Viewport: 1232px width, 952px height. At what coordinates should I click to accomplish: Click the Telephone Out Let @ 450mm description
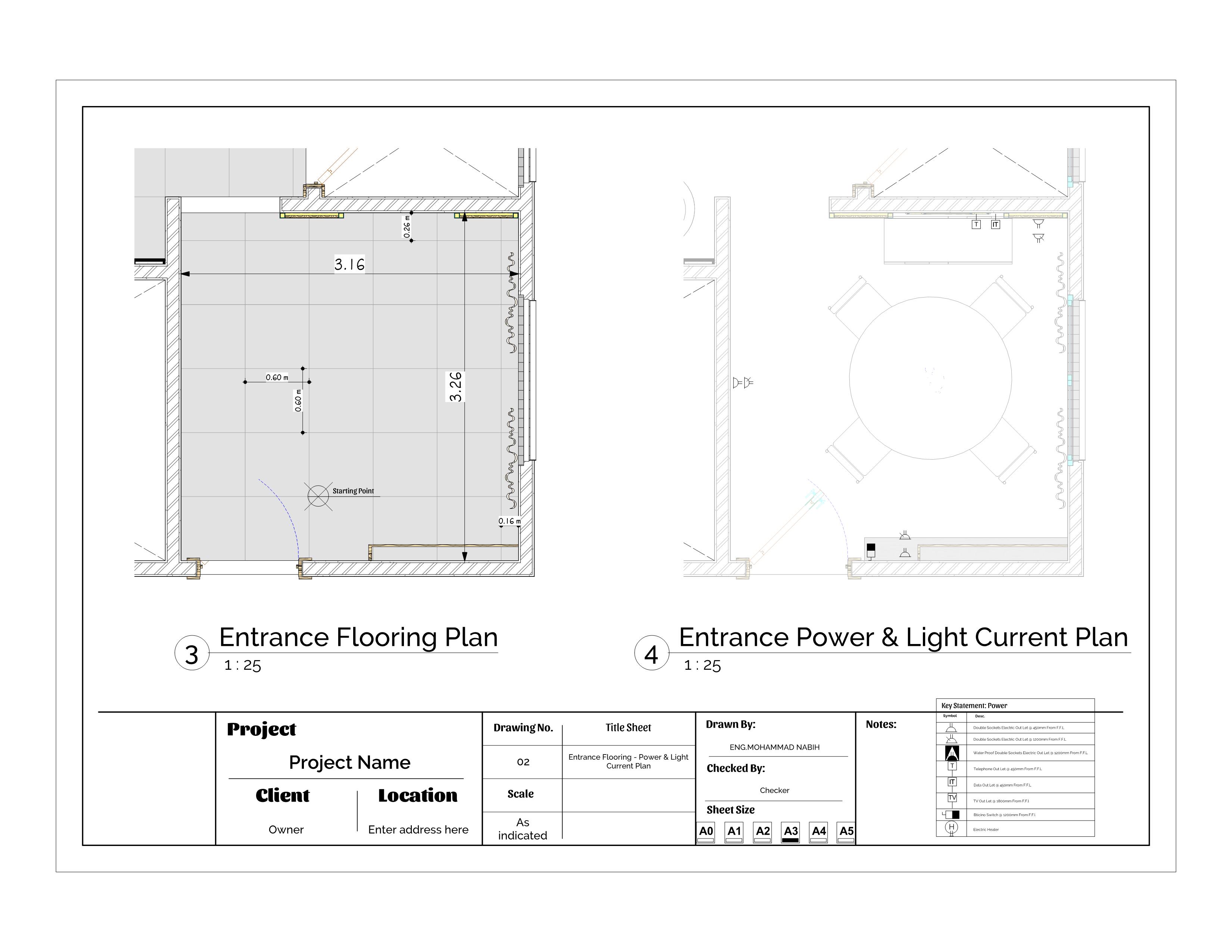coord(1008,769)
